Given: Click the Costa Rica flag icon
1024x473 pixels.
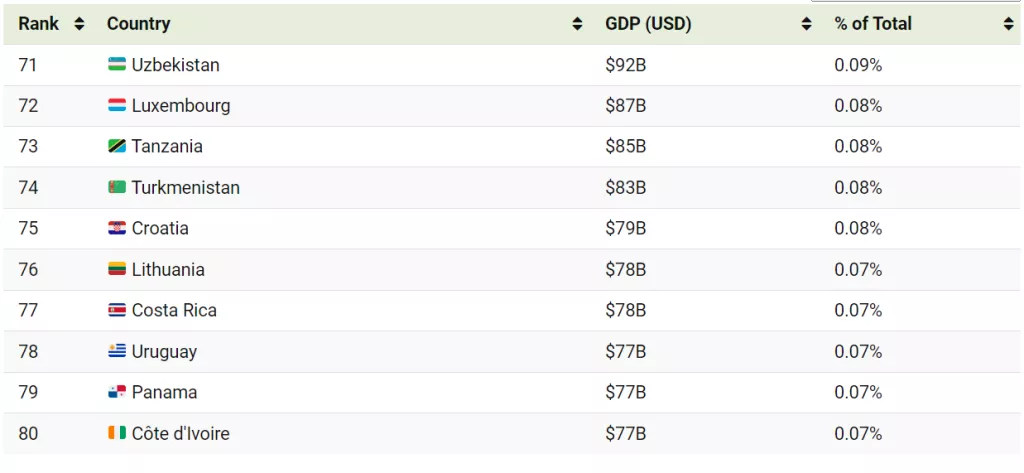Looking at the screenshot, I should (117, 311).
